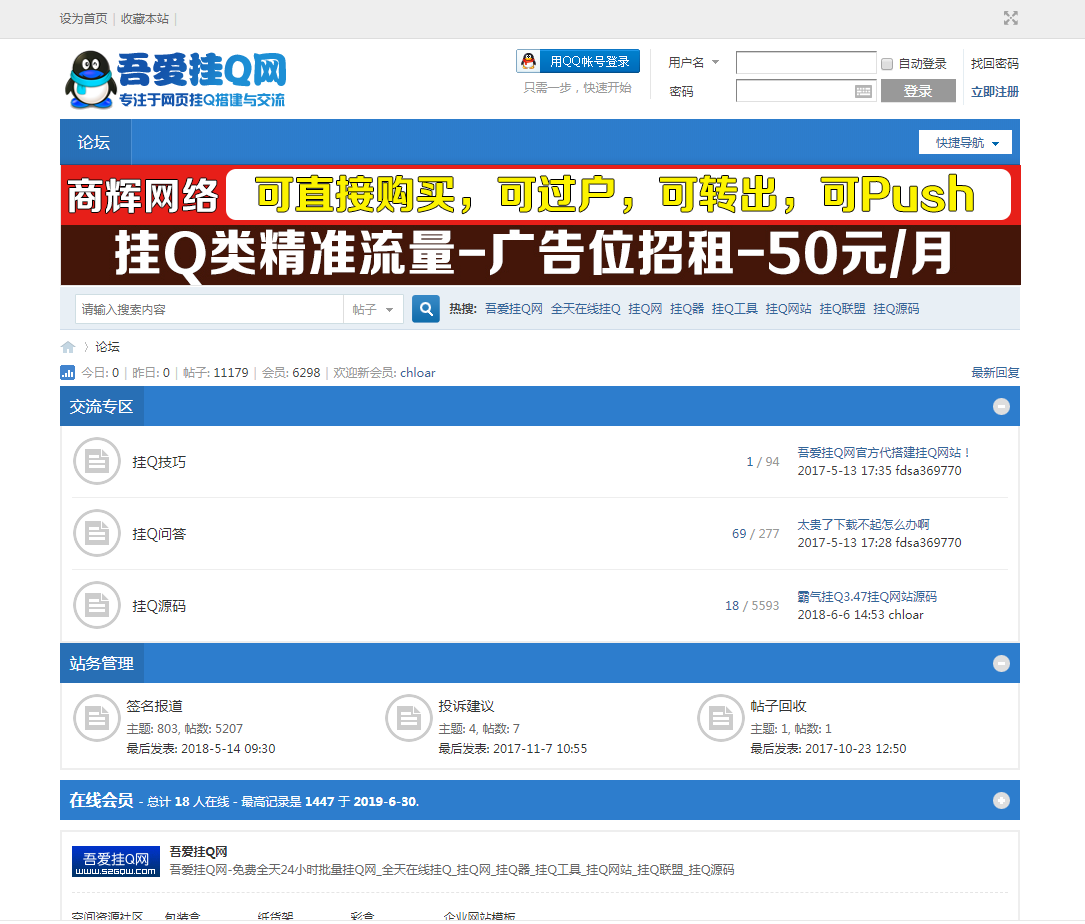Screen dimensions: 1085x924
Task: Collapse the 交流专区 section
Action: [1001, 407]
